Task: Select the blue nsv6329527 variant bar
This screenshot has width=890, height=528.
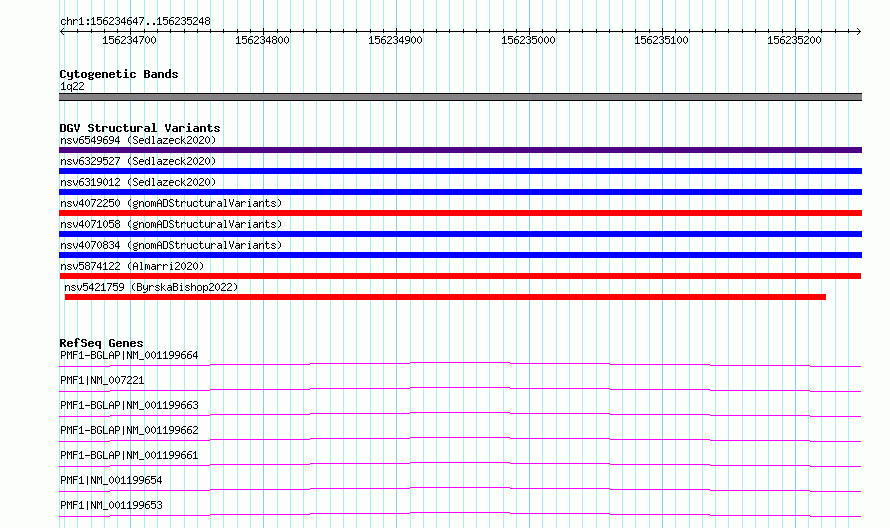Action: click(460, 171)
